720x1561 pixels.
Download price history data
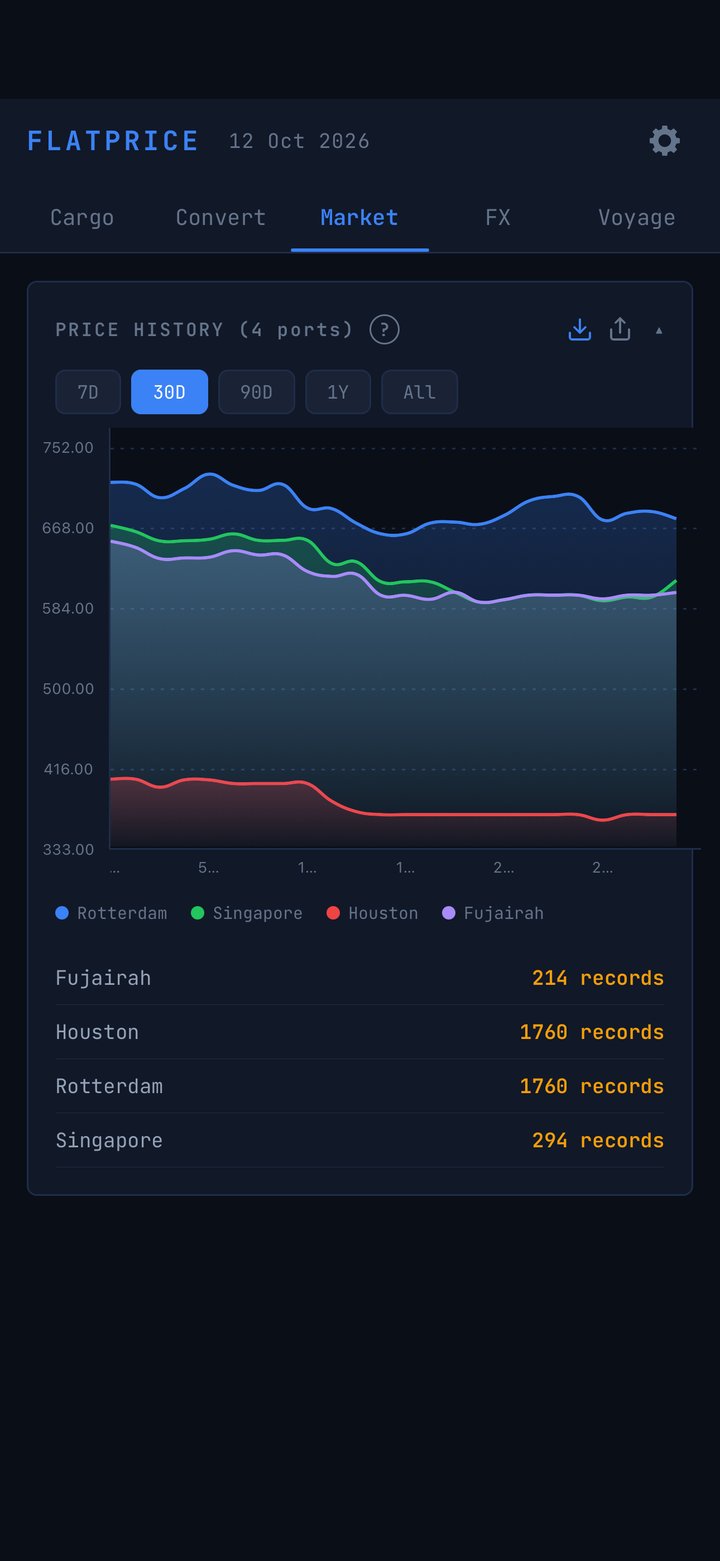click(580, 329)
